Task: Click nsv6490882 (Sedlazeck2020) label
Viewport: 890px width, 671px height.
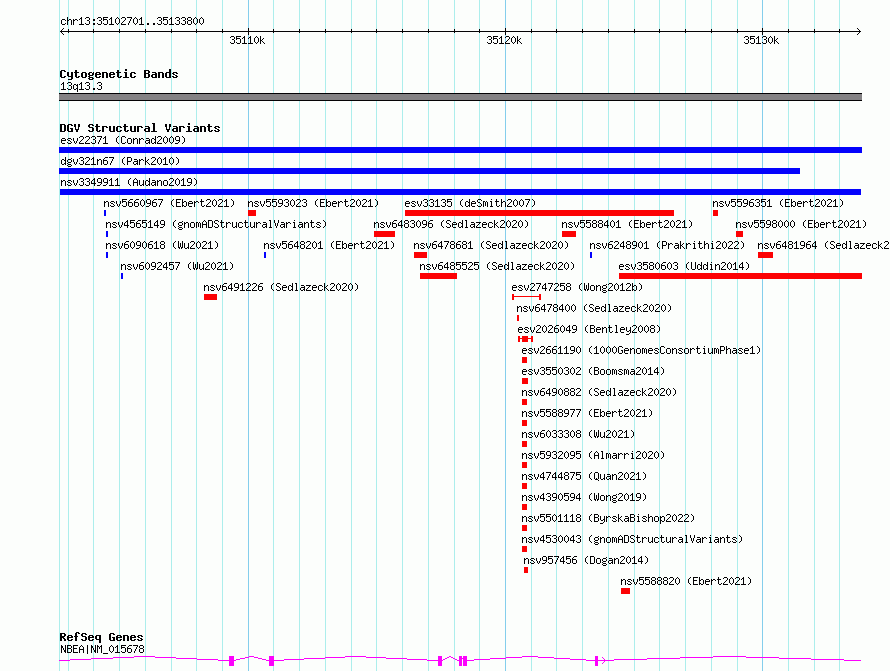Action: pyautogui.click(x=599, y=392)
